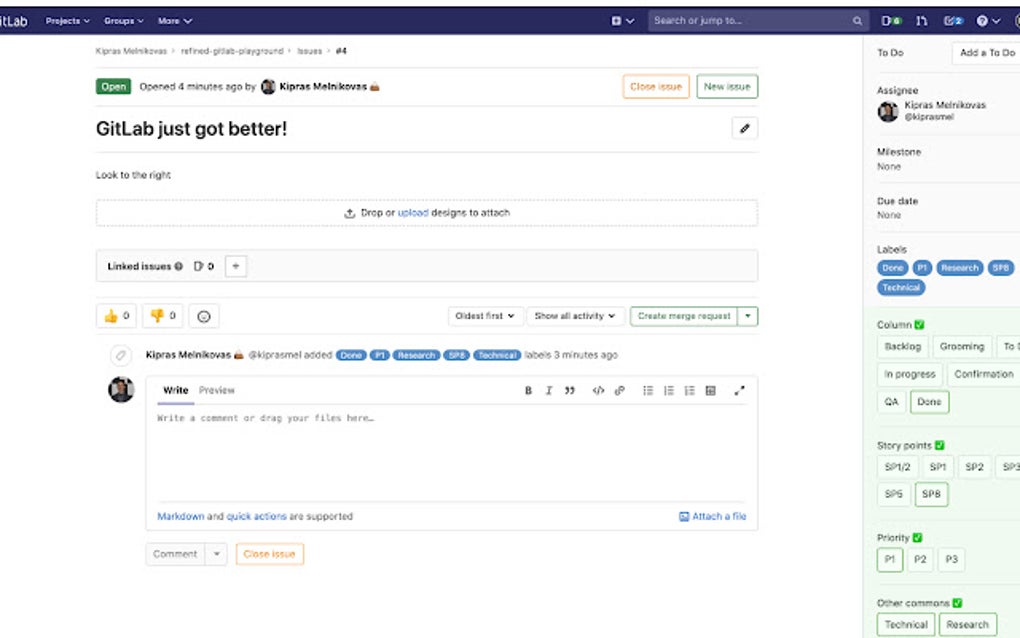Screen dimensions: 1020x638
Task: Open the Groups menu in the top bar
Action: pyautogui.click(x=122, y=20)
